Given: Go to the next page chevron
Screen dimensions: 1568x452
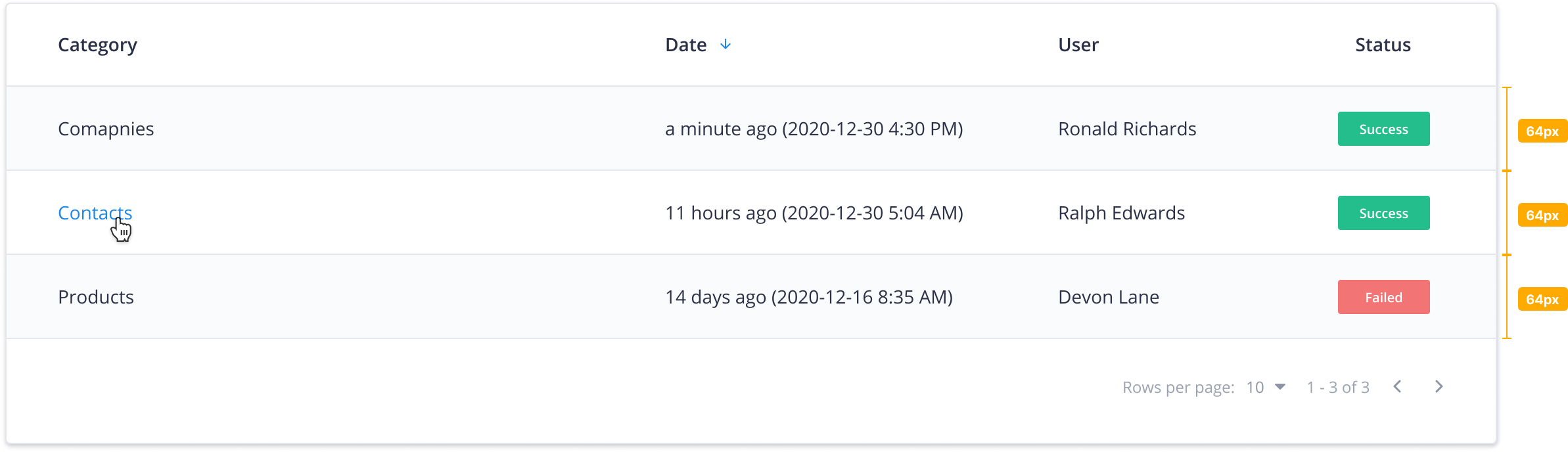Looking at the screenshot, I should tap(1439, 387).
